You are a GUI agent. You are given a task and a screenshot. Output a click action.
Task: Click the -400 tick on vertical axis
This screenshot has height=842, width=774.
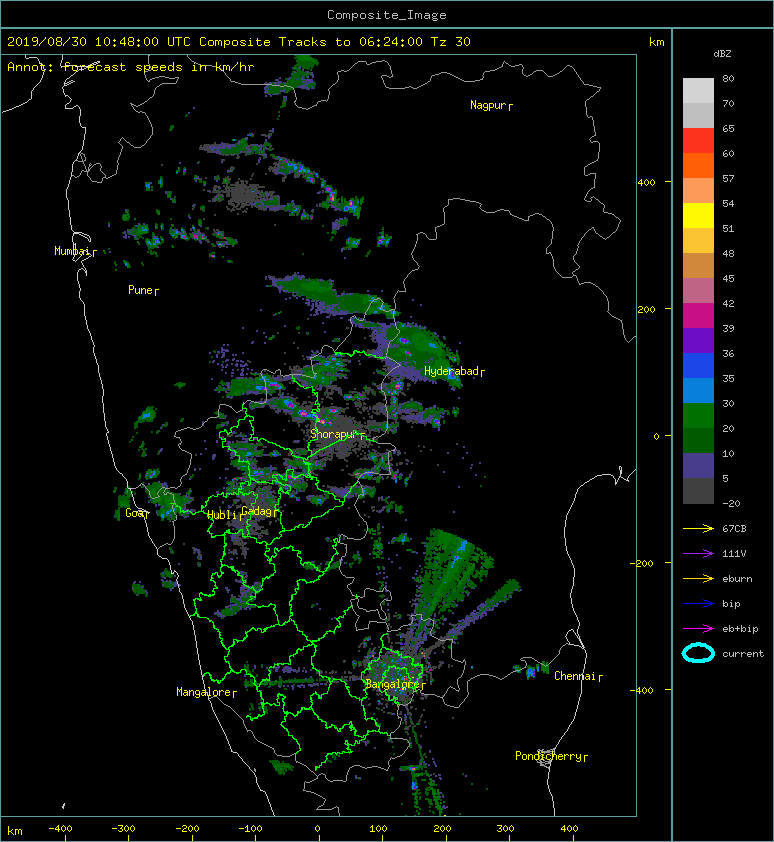click(641, 690)
